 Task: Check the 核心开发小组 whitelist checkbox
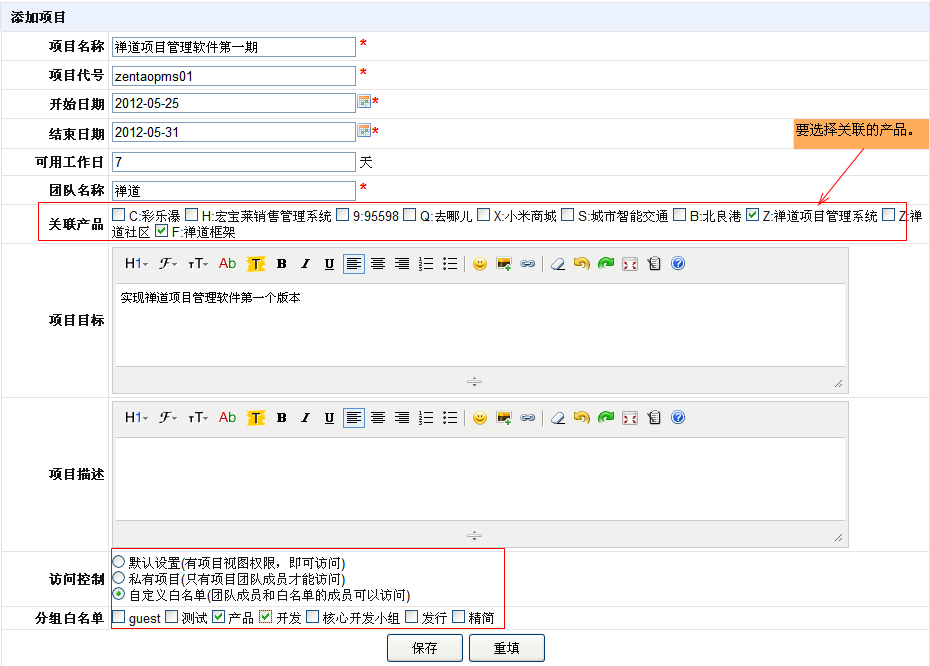pyautogui.click(x=313, y=617)
